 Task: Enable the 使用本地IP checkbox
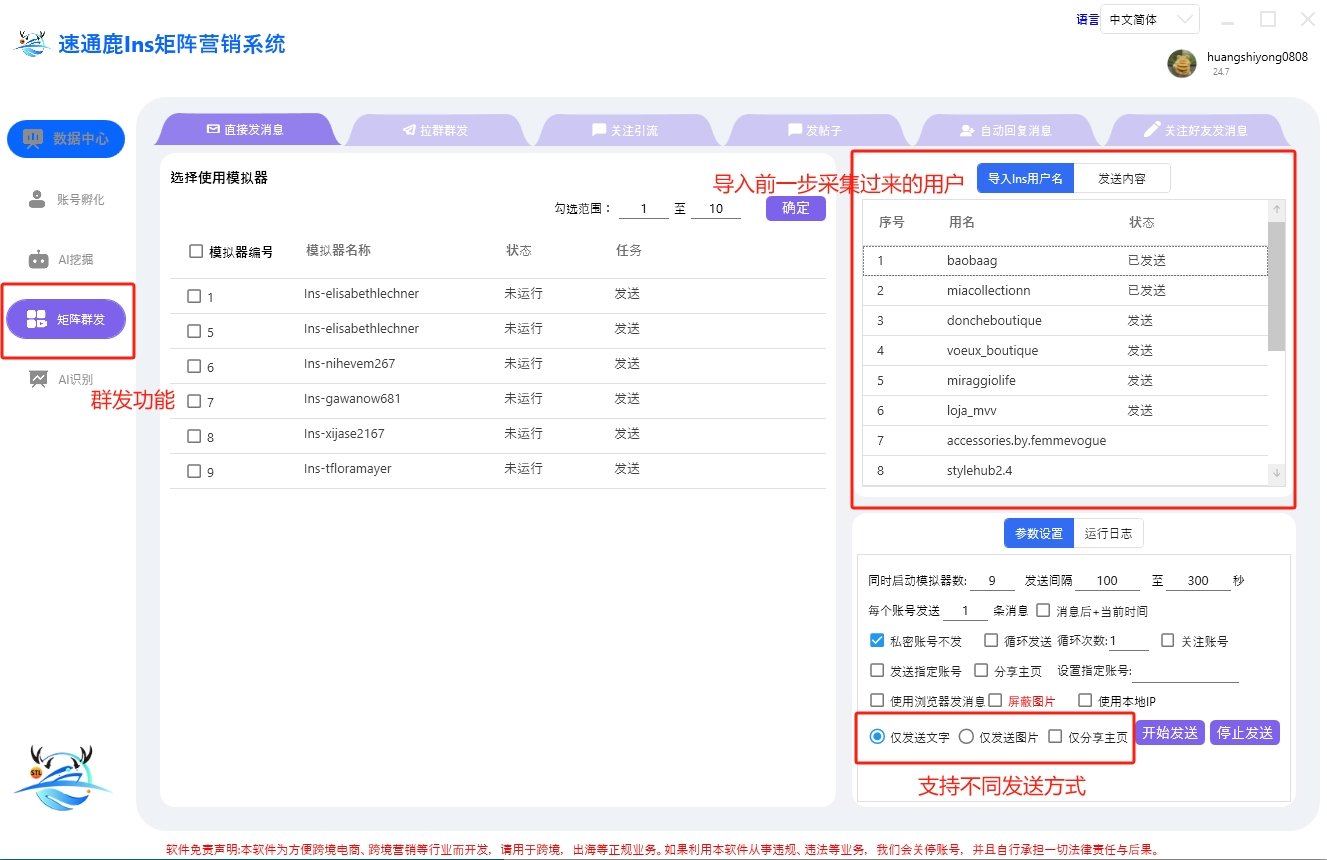1085,700
